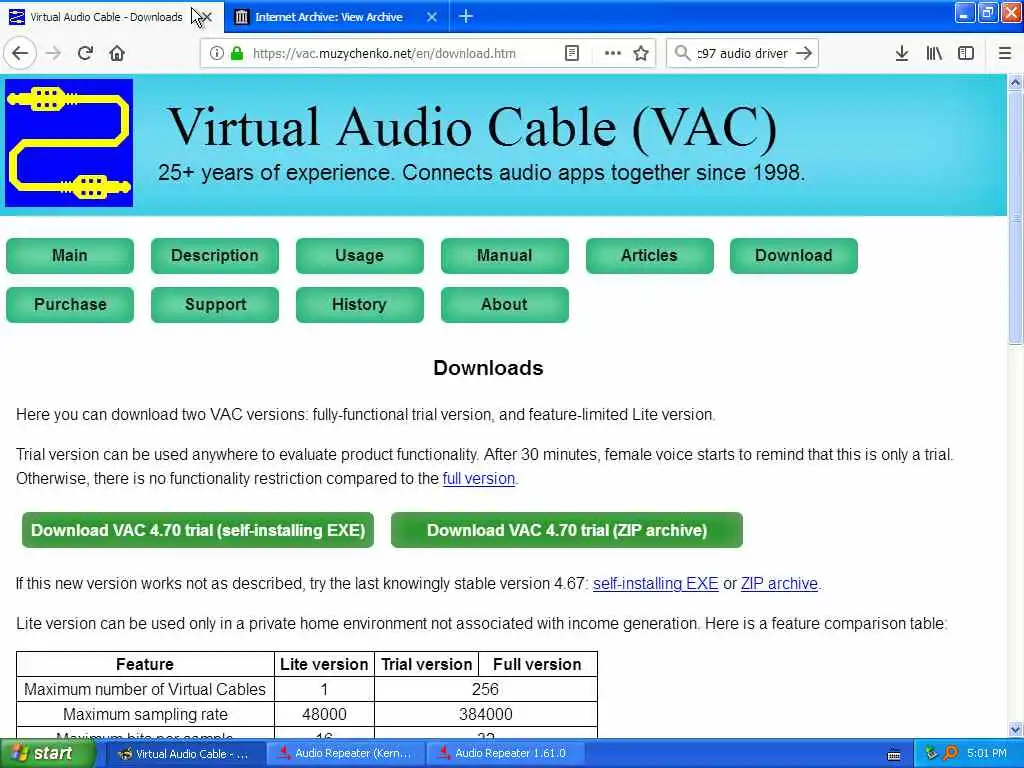This screenshot has height=768, width=1024.
Task: Open page actions three-dot menu
Action: [x=613, y=54]
